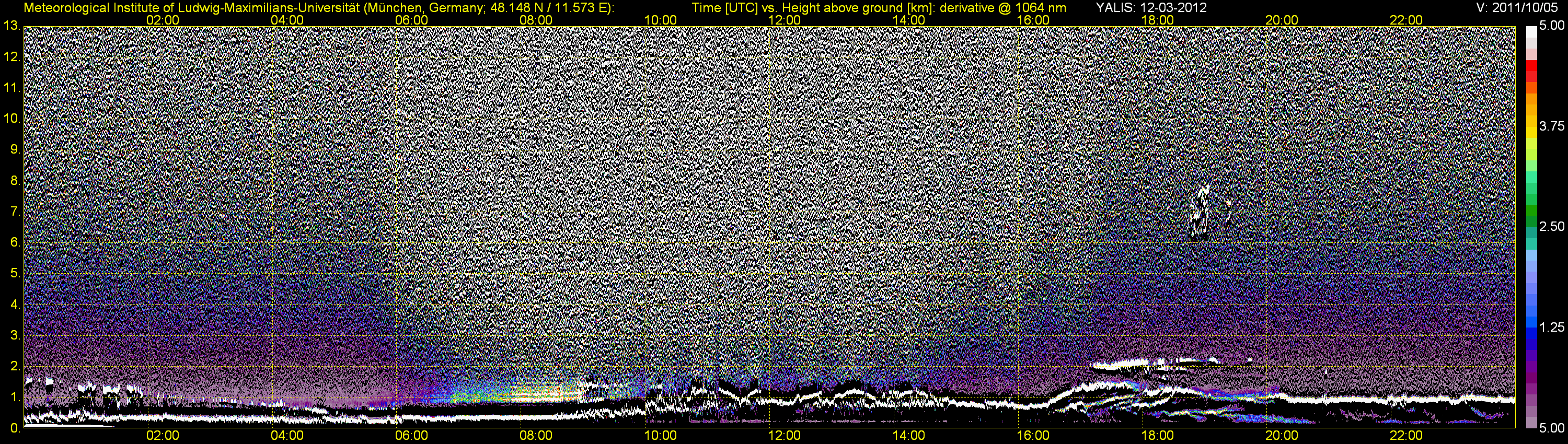Screen dimensions: 1568x444
Task: Click the 08:00 label on the upper time axis
Action: point(536,20)
